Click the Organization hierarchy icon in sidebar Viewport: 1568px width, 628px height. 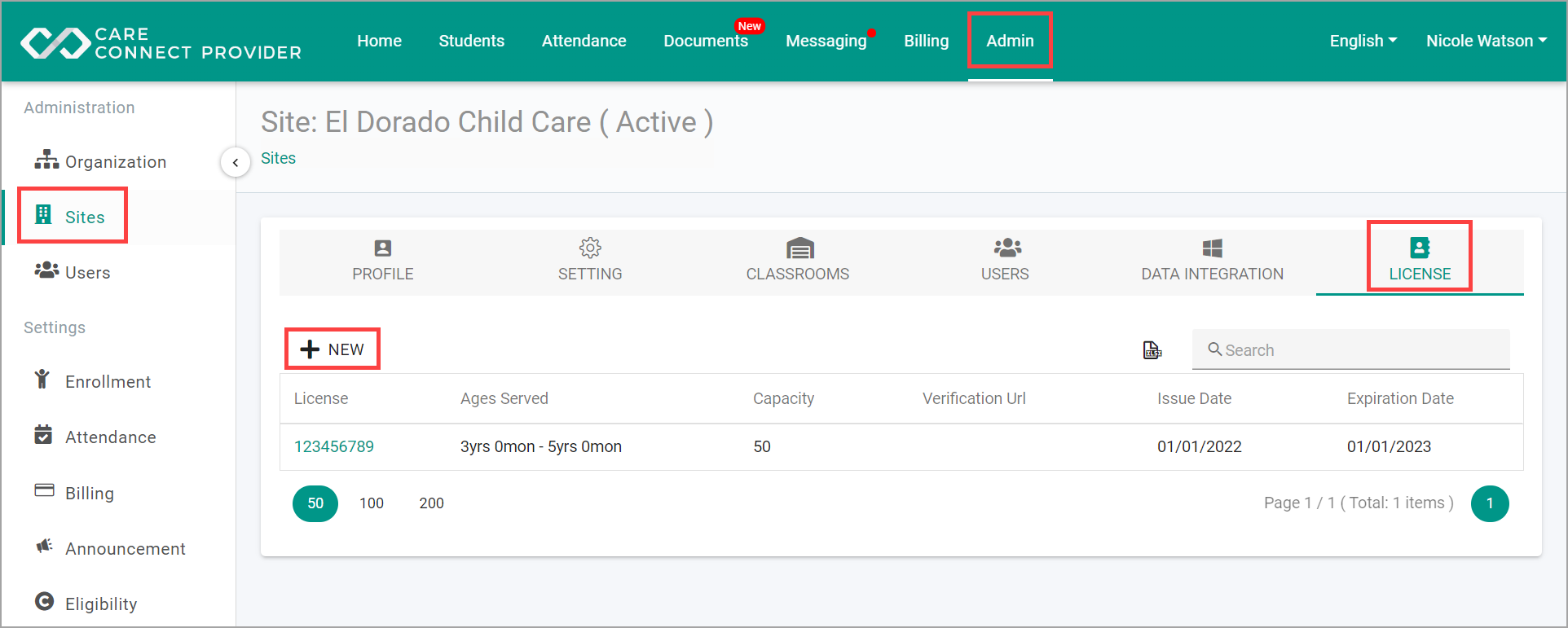(46, 160)
